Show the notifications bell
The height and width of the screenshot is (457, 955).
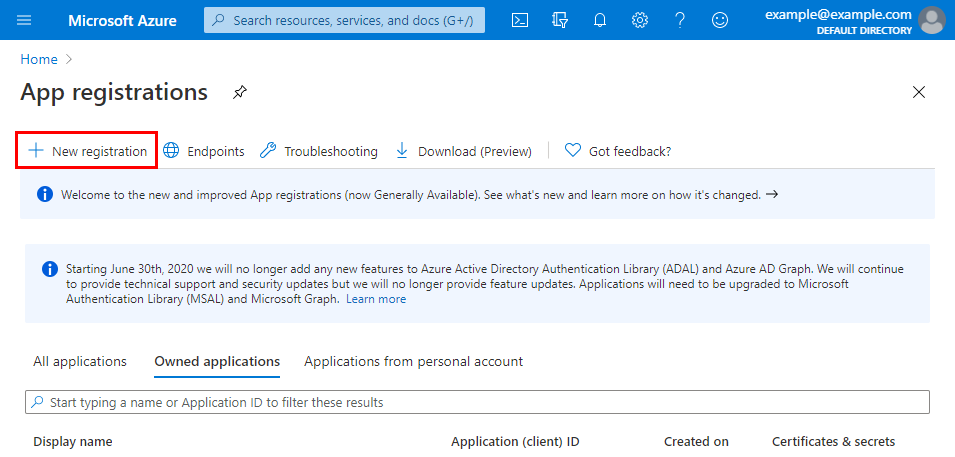click(600, 20)
